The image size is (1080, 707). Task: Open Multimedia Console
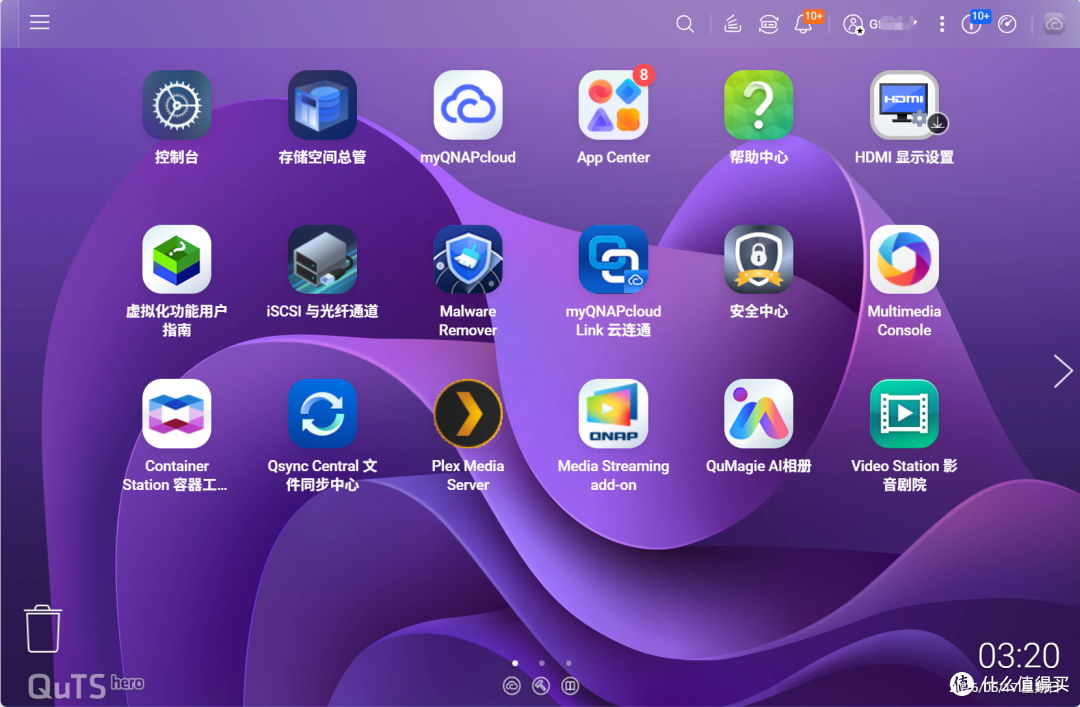coord(904,259)
